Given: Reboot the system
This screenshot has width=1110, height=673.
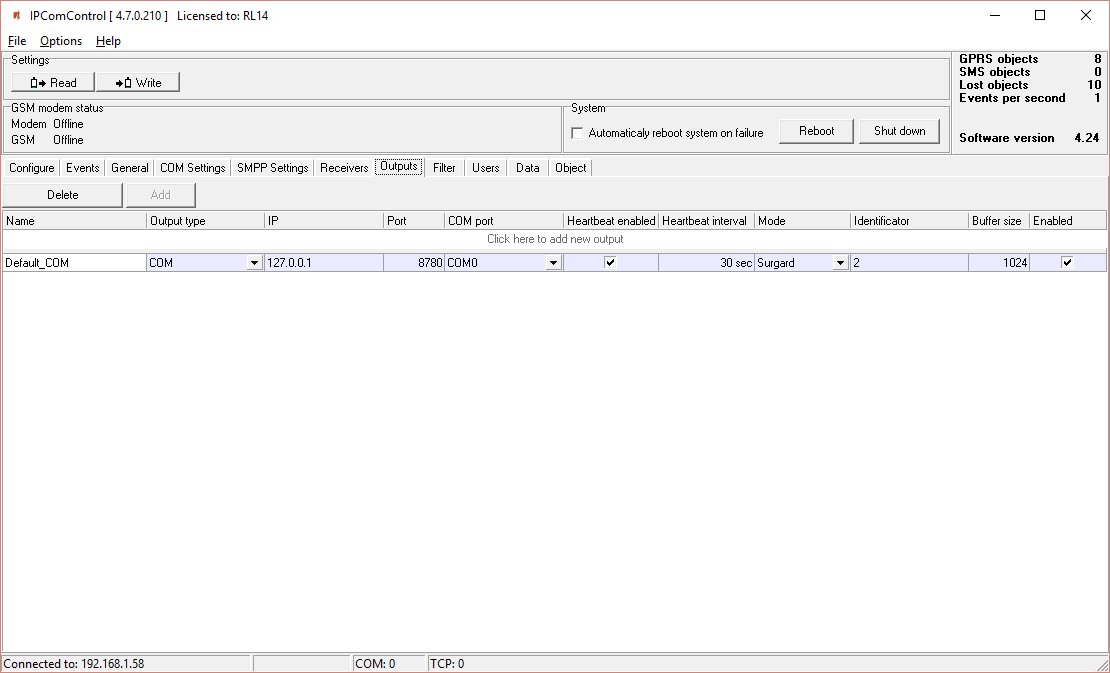Looking at the screenshot, I should coord(816,131).
